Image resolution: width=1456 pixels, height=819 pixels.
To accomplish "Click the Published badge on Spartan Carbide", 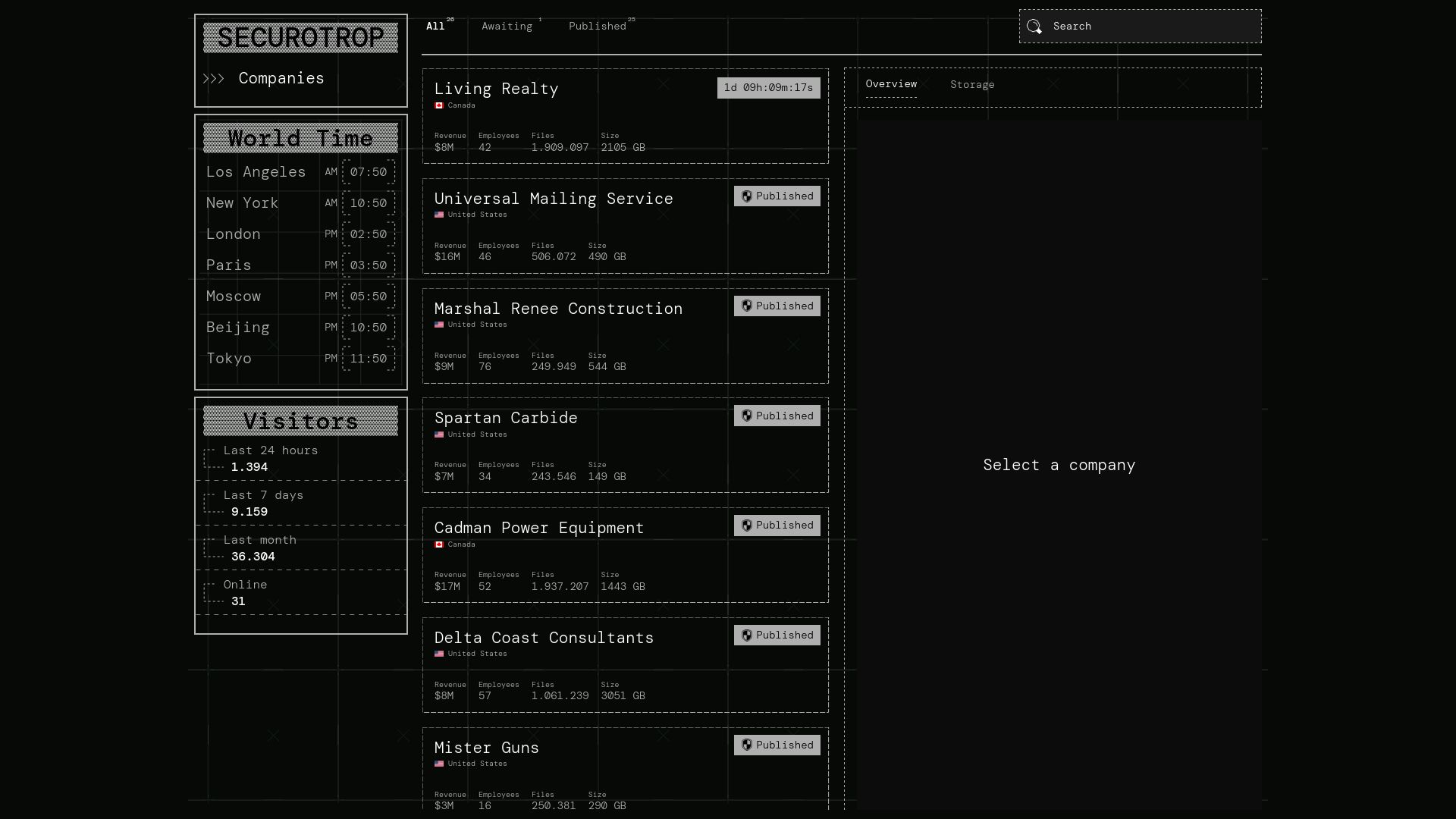I will point(777,416).
